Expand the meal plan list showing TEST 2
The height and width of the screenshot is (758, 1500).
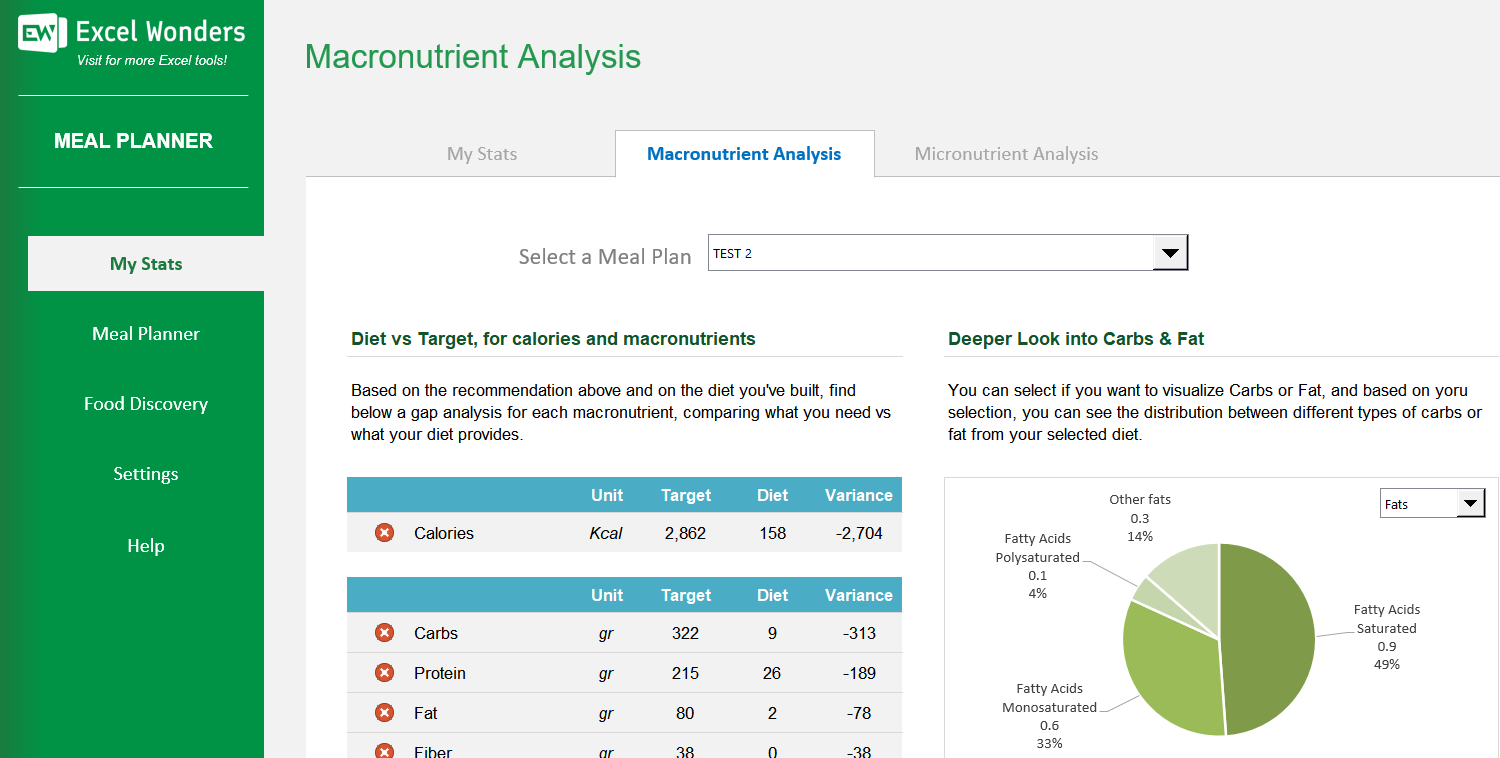(x=1169, y=253)
